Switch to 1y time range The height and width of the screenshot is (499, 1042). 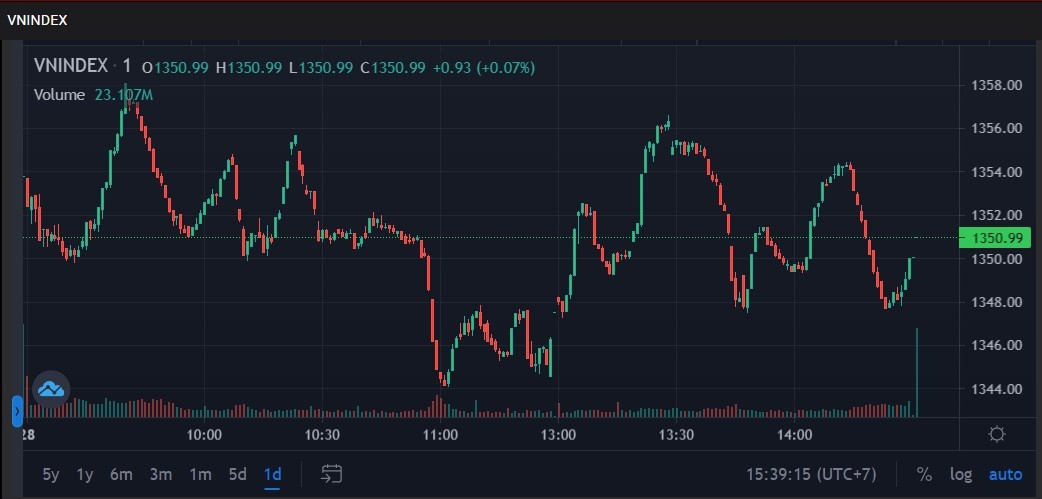tap(85, 474)
